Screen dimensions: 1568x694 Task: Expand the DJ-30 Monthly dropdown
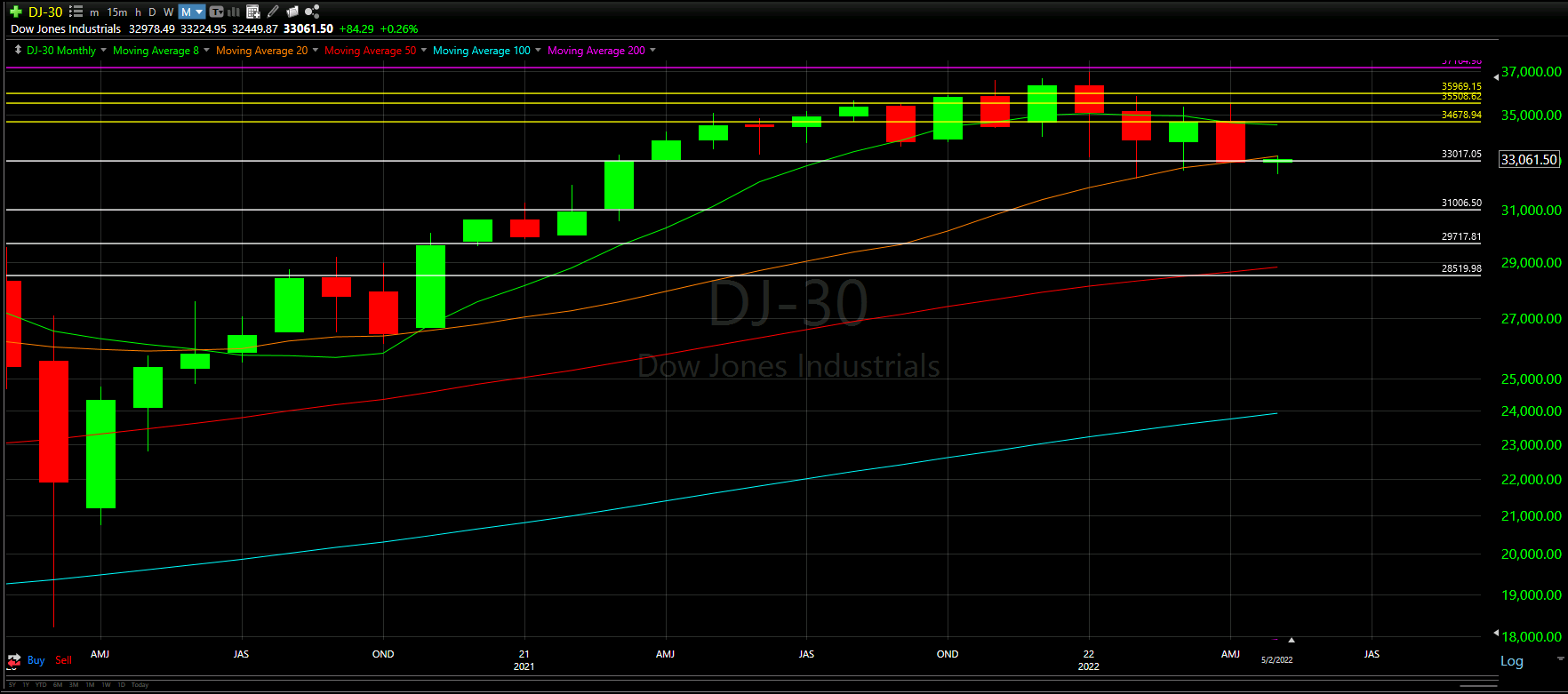coord(104,51)
